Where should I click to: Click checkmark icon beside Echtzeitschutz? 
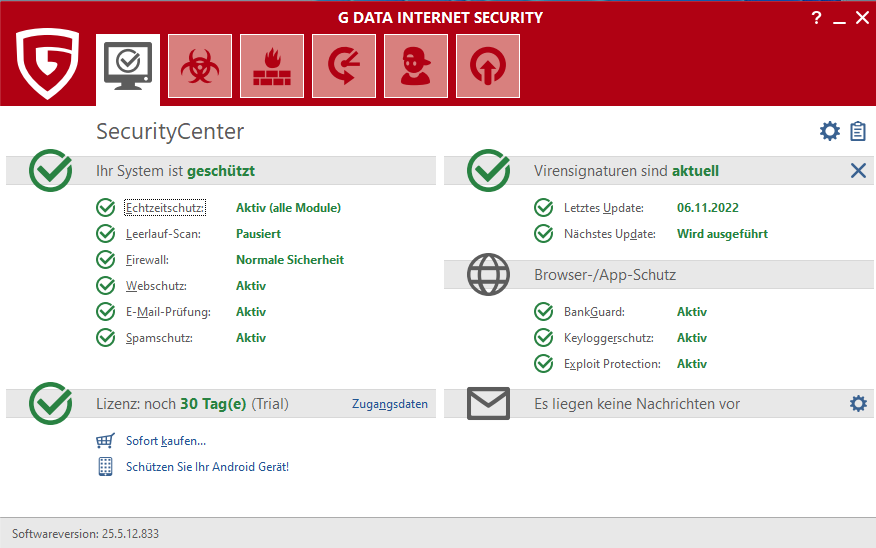106,208
